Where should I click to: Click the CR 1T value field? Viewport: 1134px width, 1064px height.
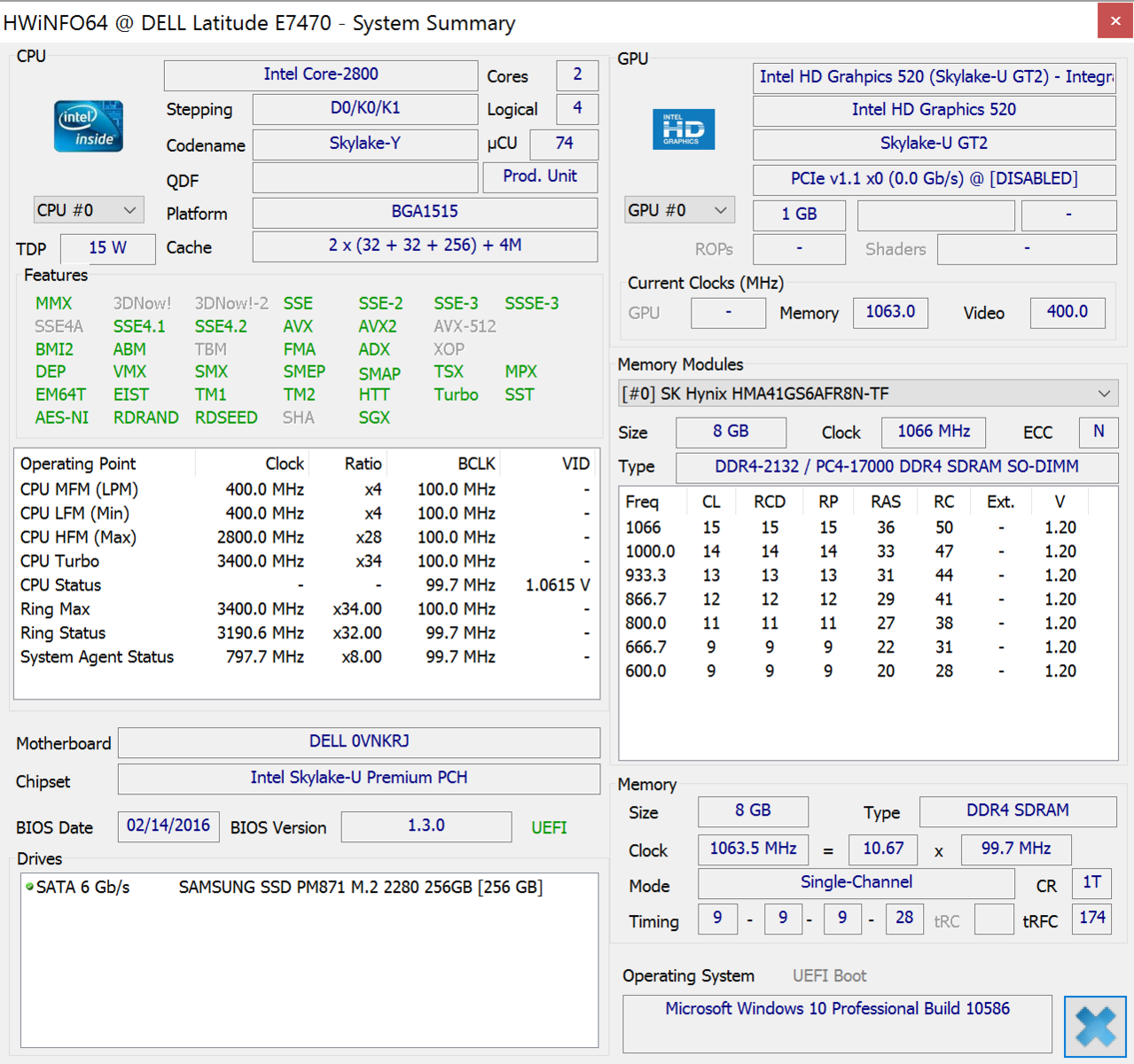click(x=1092, y=883)
